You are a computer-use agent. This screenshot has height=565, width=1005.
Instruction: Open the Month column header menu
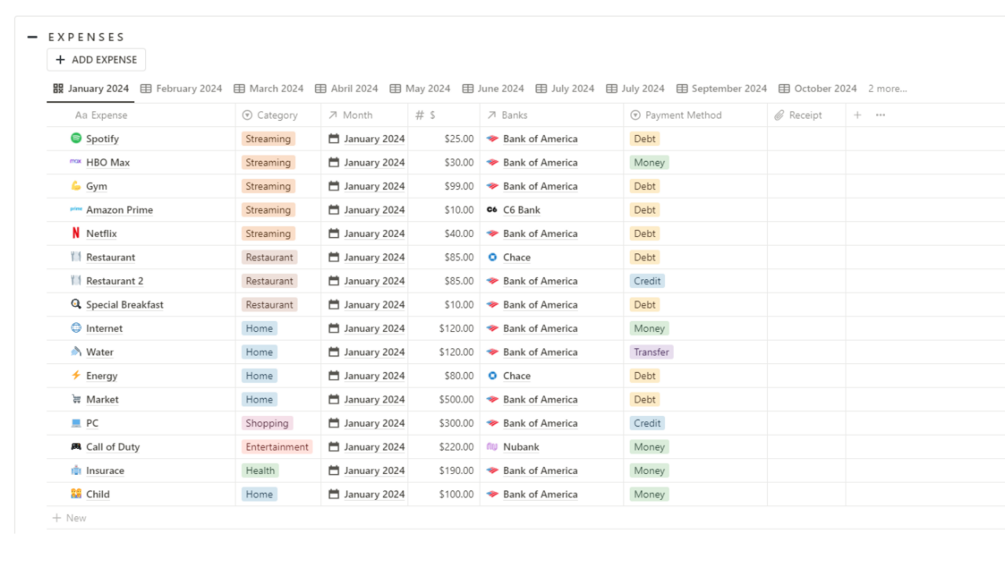coord(350,115)
